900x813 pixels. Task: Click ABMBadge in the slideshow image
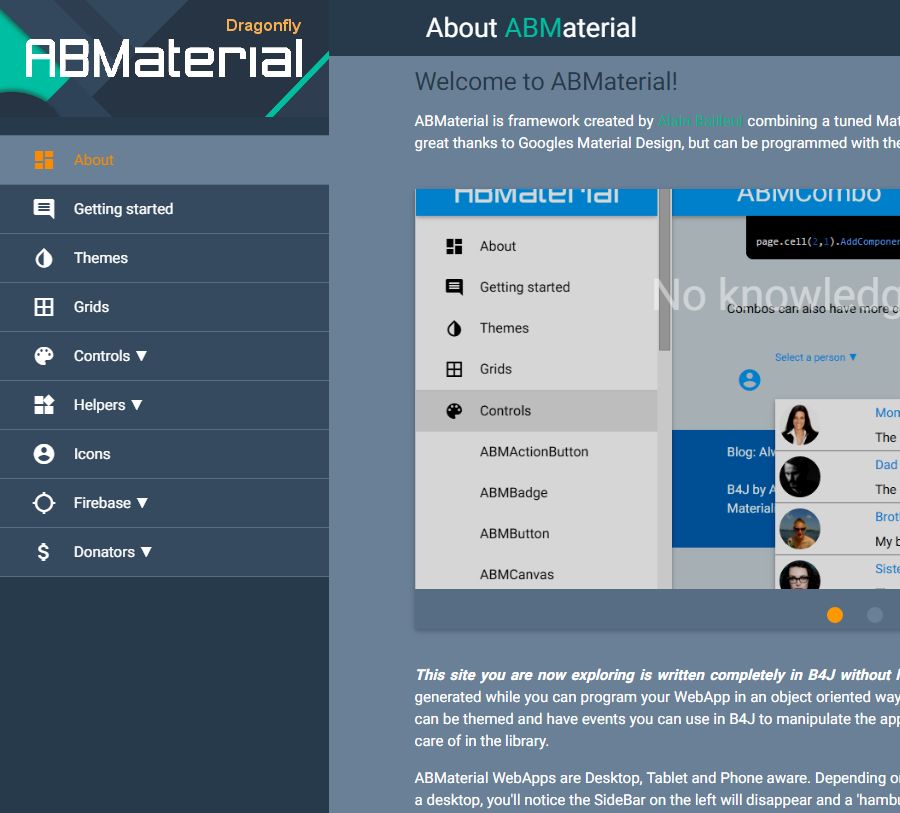(x=514, y=493)
